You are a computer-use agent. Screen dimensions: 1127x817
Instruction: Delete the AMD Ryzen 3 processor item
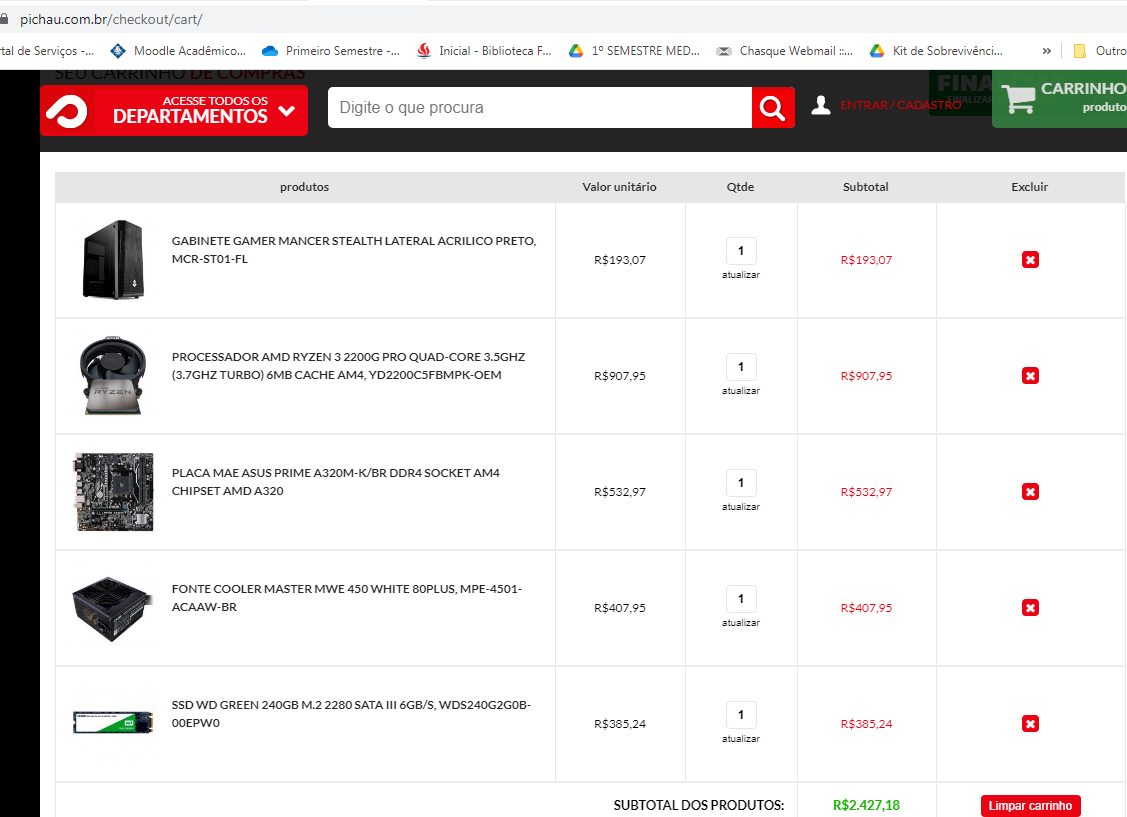pyautogui.click(x=1030, y=376)
